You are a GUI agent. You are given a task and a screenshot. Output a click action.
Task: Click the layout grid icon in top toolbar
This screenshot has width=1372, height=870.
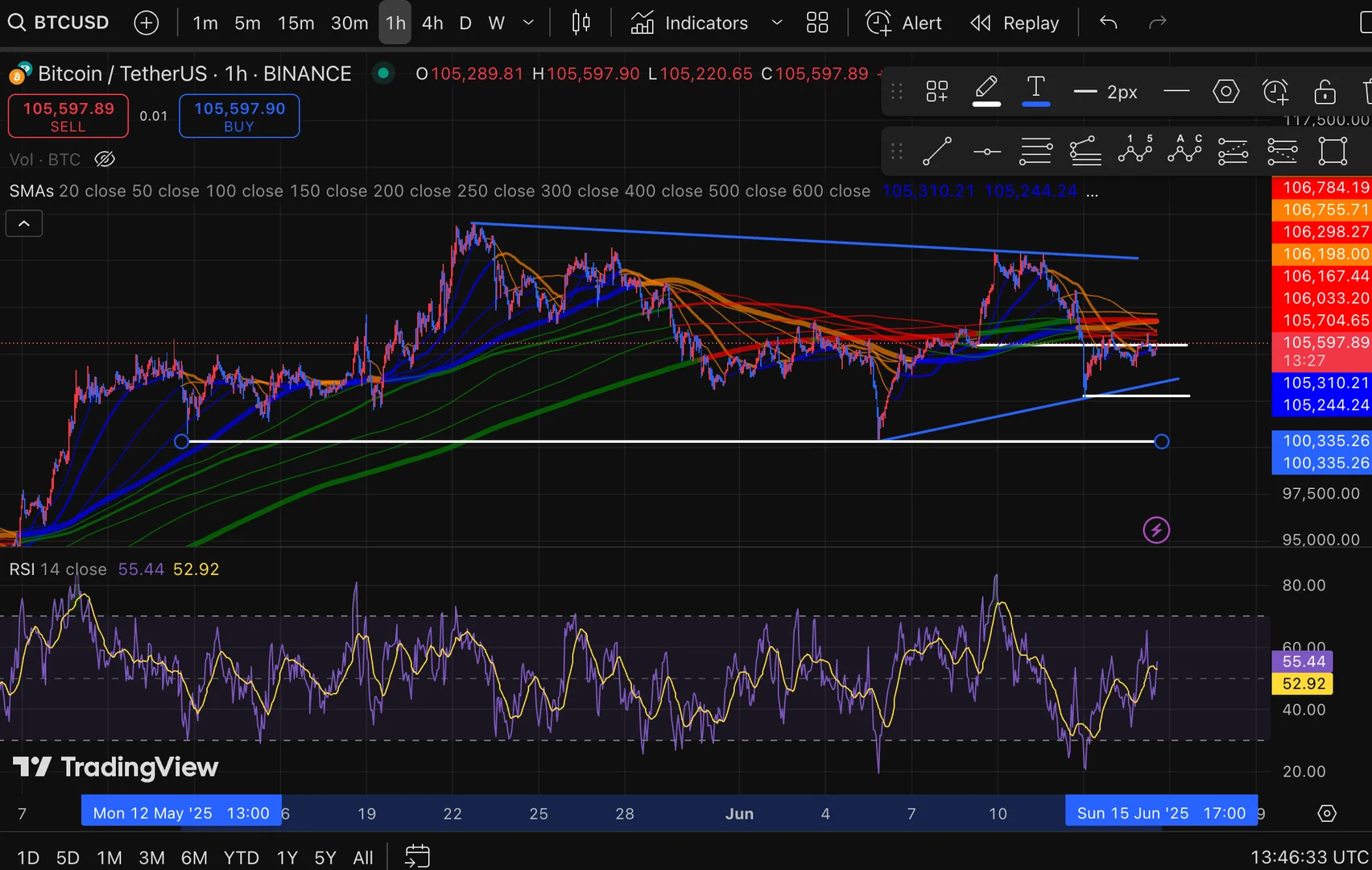pyautogui.click(x=817, y=23)
